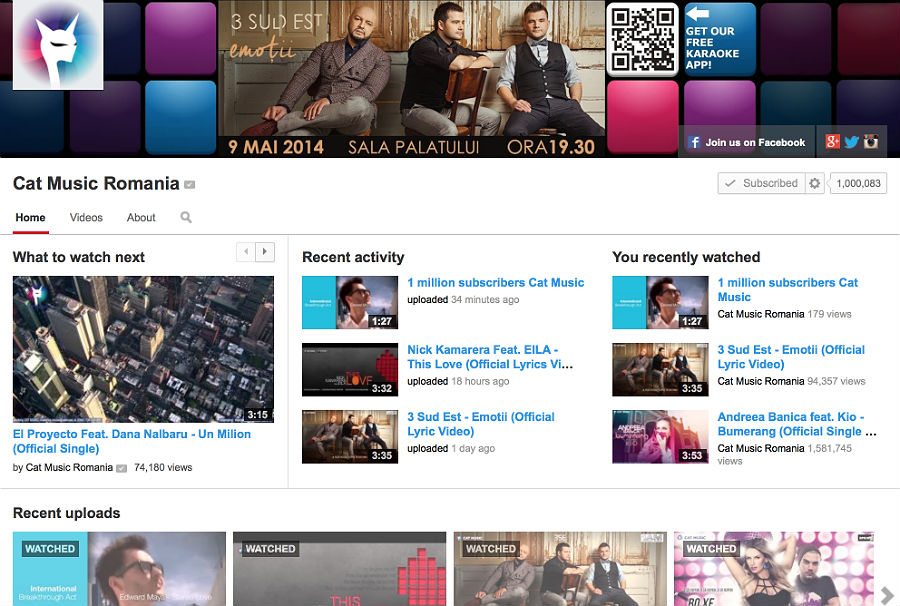Image resolution: width=900 pixels, height=606 pixels.
Task: Click the This Love 3:32 thumbnail
Action: pyautogui.click(x=350, y=370)
